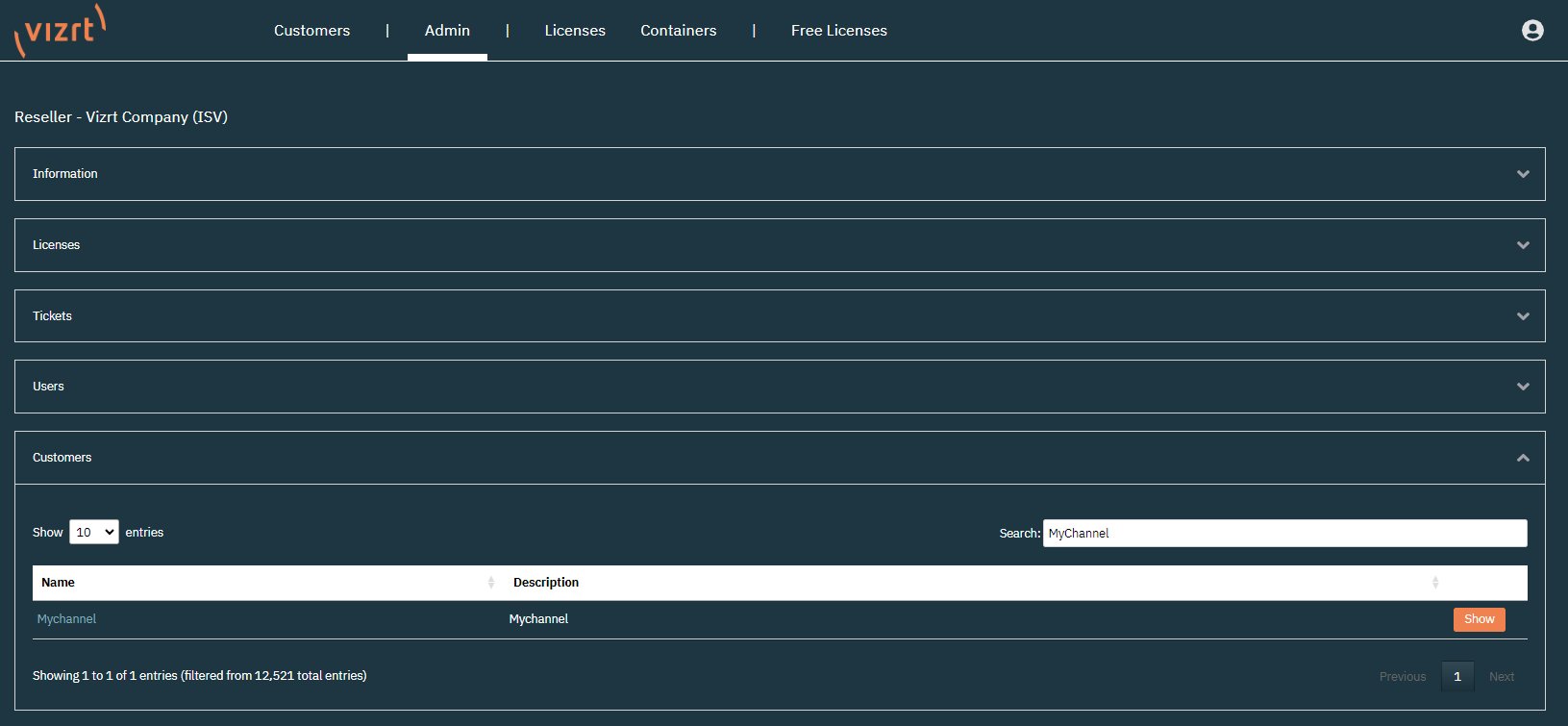Expand the Users panel chevron

(x=1523, y=387)
